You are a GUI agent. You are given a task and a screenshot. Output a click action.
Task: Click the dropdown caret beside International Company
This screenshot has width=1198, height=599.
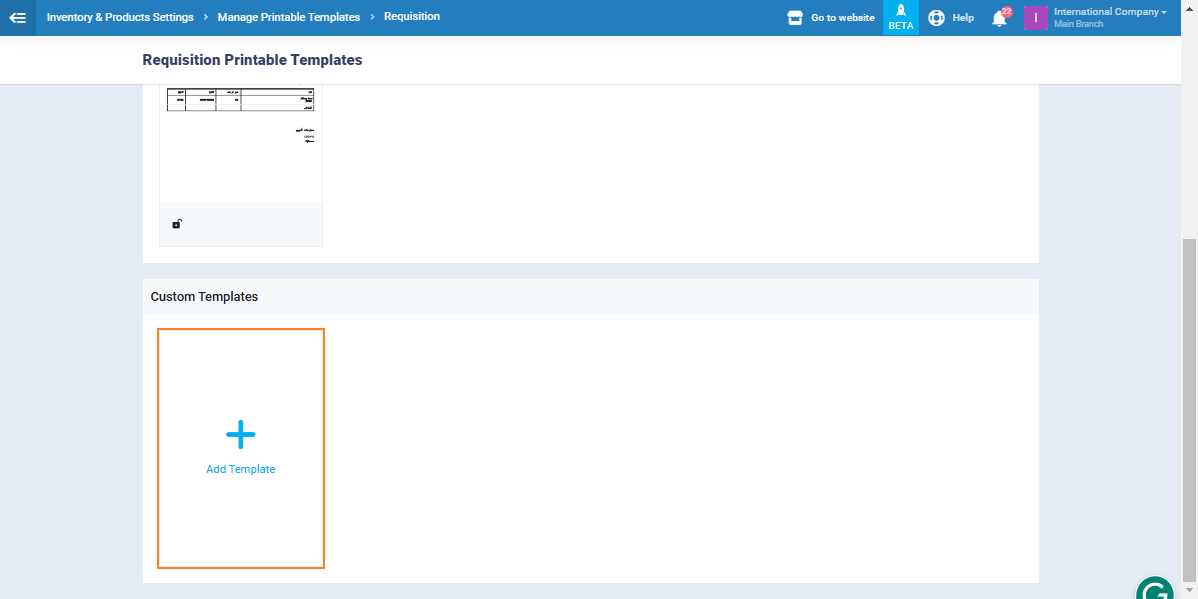pyautogui.click(x=1163, y=12)
